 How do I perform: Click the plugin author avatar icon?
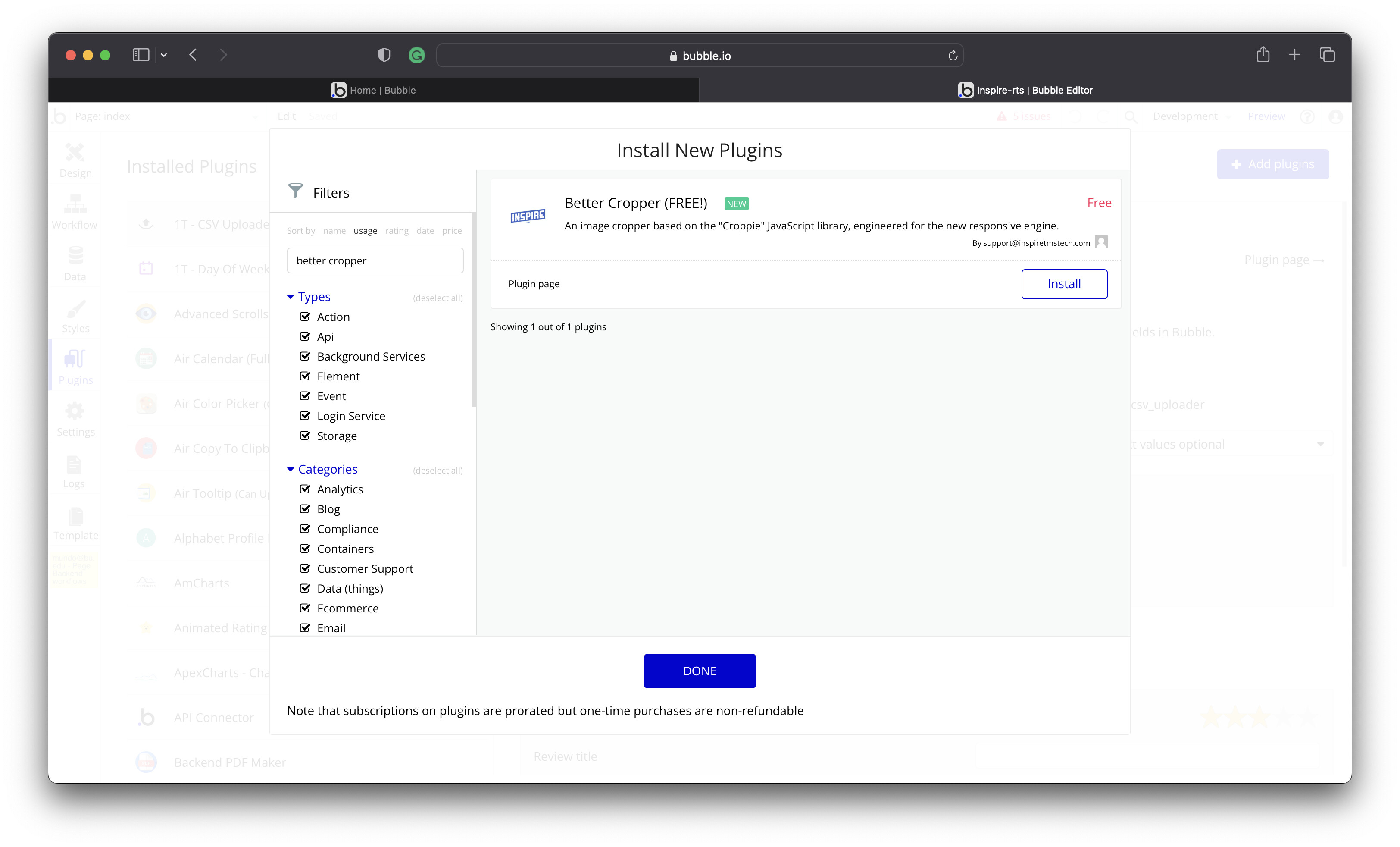tap(1101, 242)
